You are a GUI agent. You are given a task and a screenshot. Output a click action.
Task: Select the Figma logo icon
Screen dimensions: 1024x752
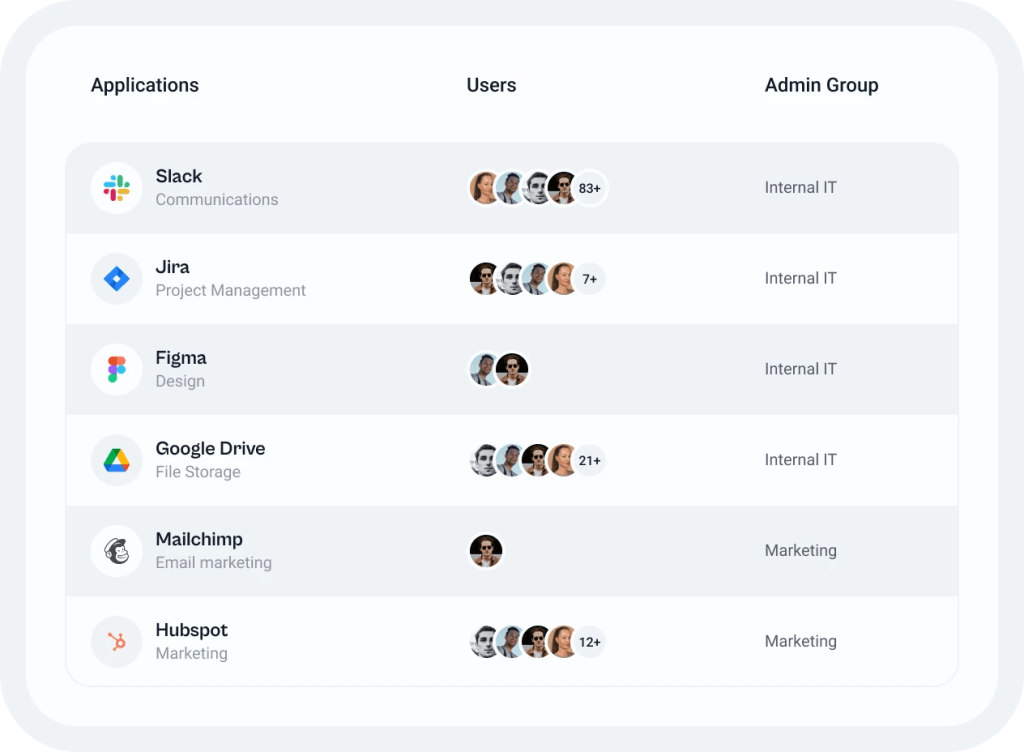(117, 369)
